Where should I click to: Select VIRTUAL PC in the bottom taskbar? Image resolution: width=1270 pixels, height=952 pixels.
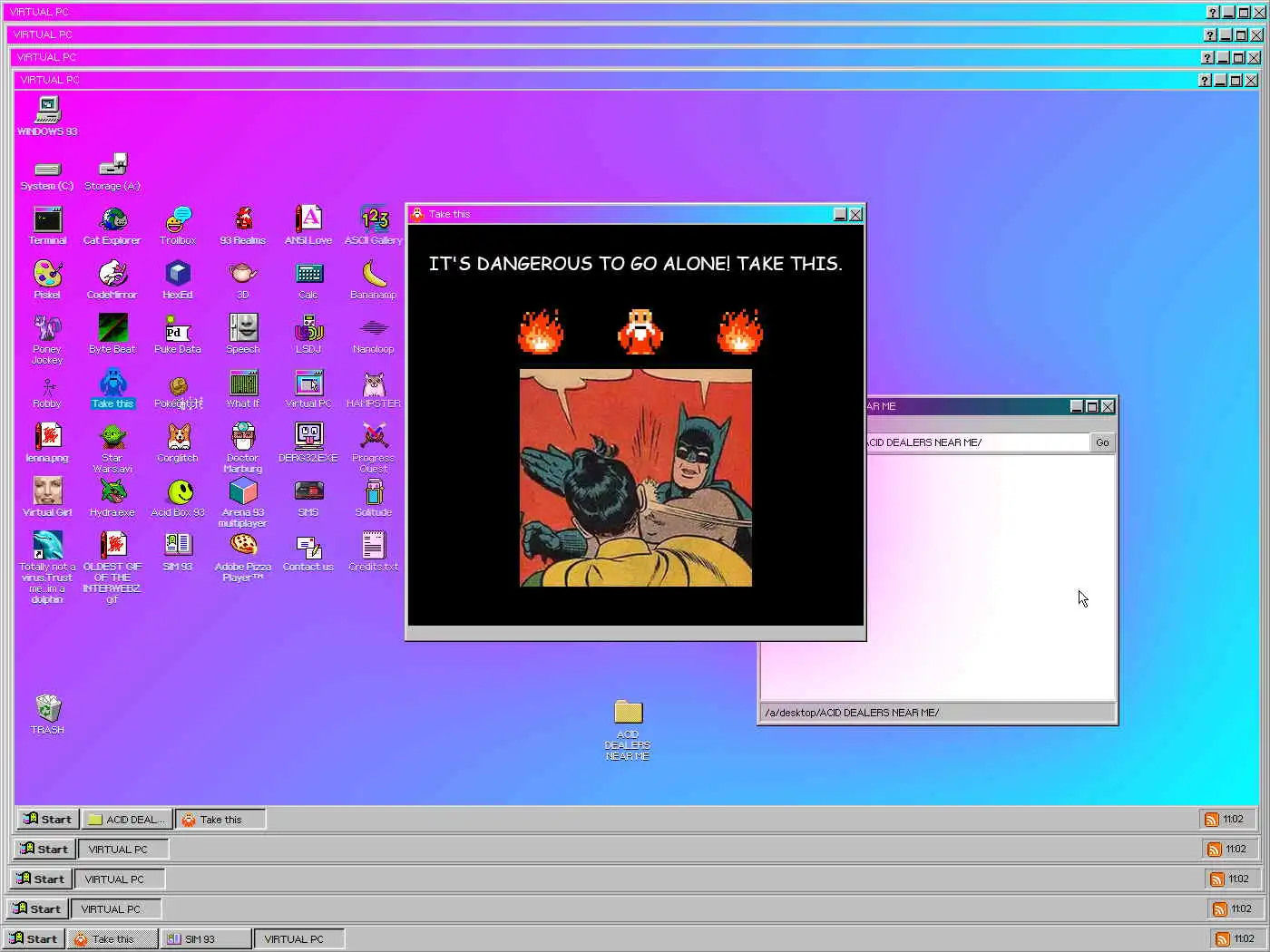pyautogui.click(x=299, y=939)
